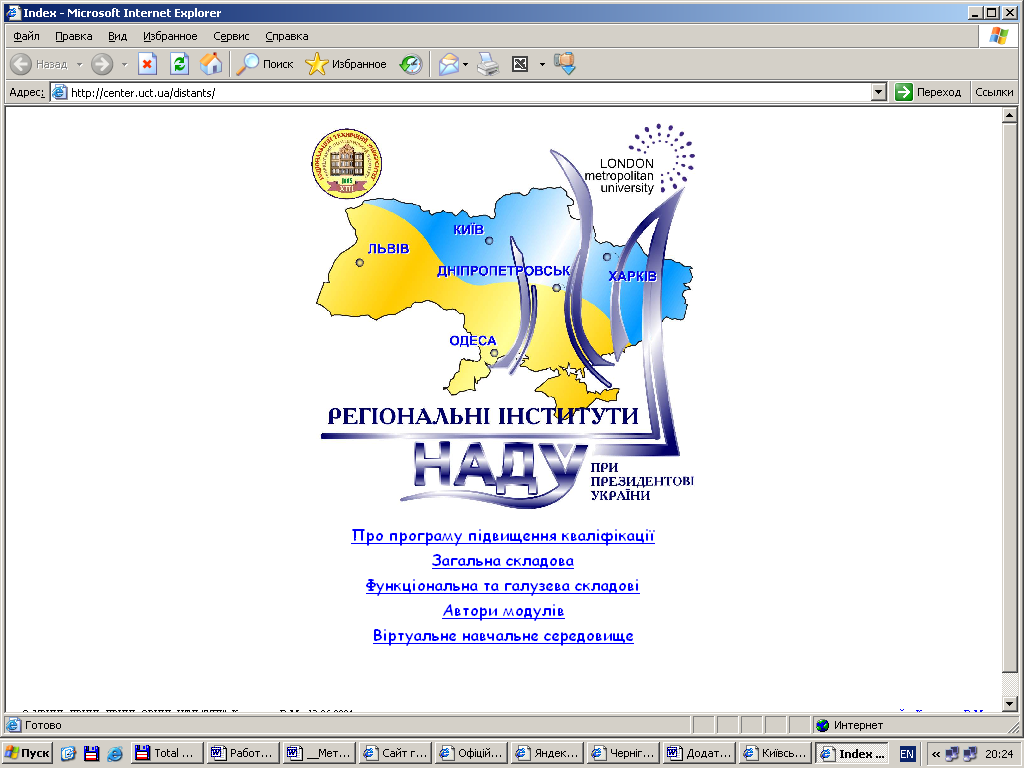Click the page icon beside the URL
Image resolution: width=1024 pixels, height=768 pixels.
point(59,93)
